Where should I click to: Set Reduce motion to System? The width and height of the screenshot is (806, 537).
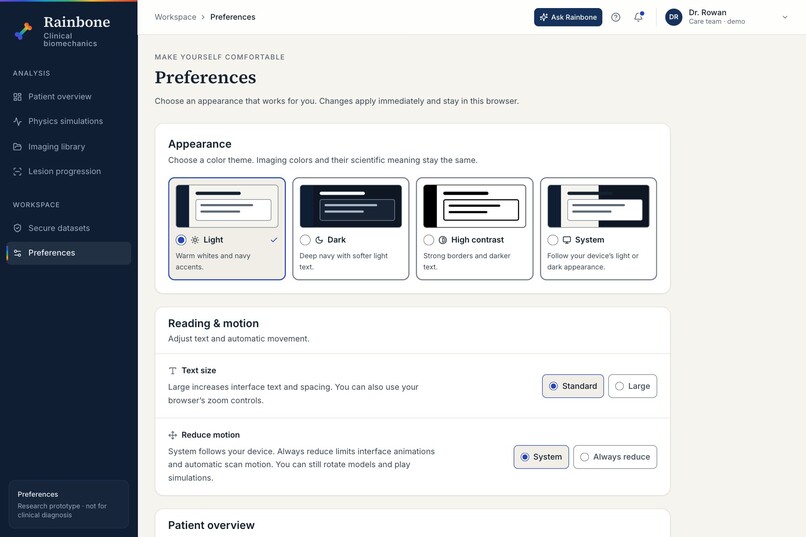pyautogui.click(x=541, y=457)
